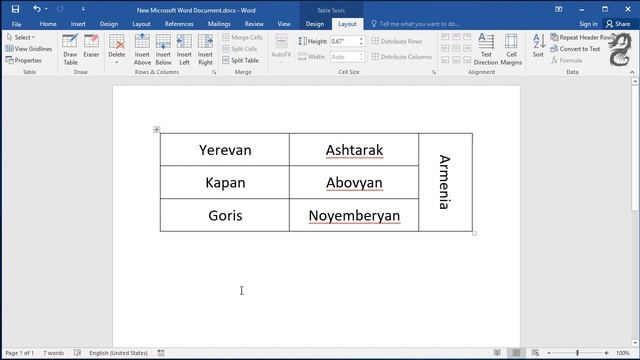This screenshot has width=640, height=360.
Task: Click the 7 words count in status bar
Action: (x=53, y=353)
